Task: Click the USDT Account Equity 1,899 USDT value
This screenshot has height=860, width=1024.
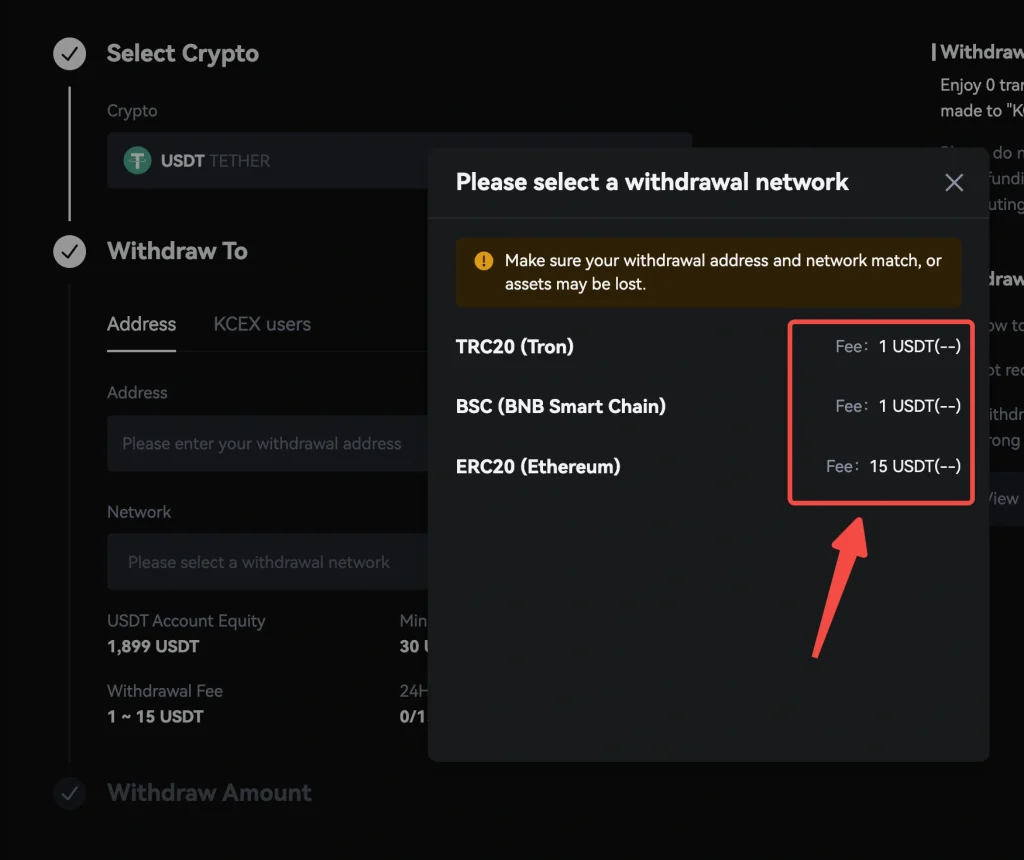Action: click(153, 647)
